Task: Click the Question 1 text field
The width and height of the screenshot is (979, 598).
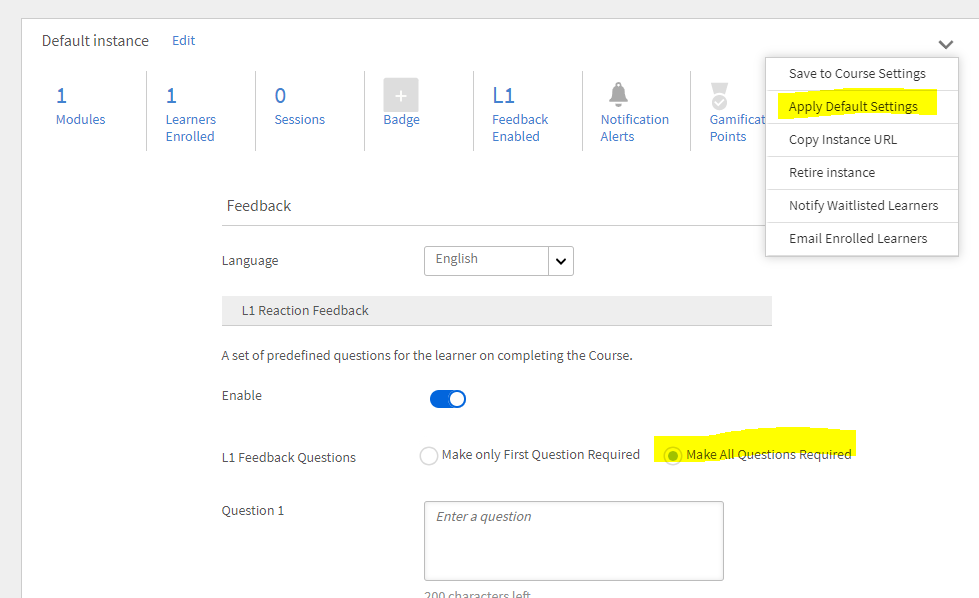Action: tap(573, 540)
